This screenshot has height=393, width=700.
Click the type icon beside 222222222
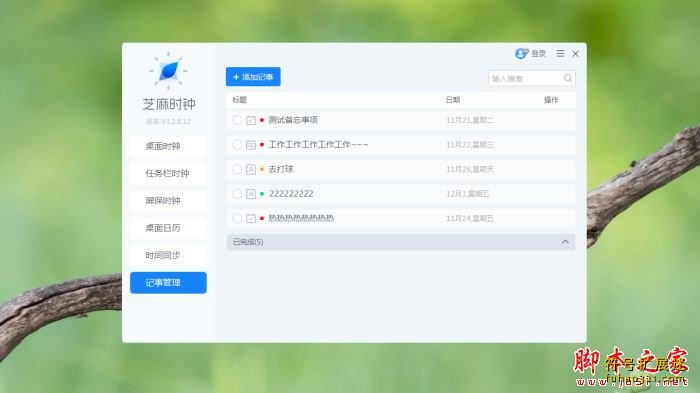pos(251,194)
